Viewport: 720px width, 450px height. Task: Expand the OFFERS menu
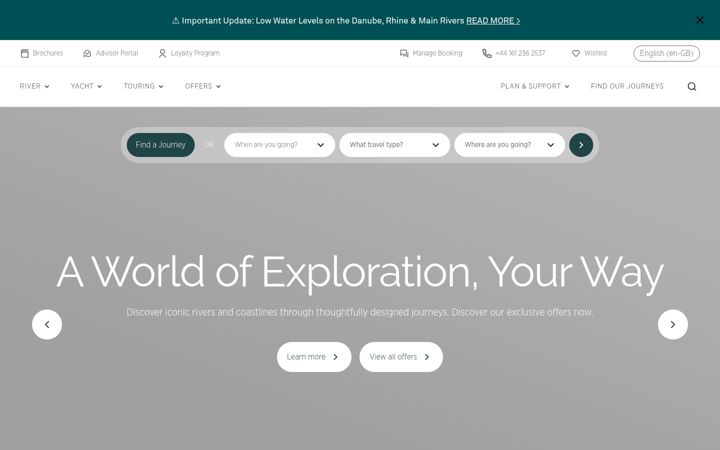(202, 86)
